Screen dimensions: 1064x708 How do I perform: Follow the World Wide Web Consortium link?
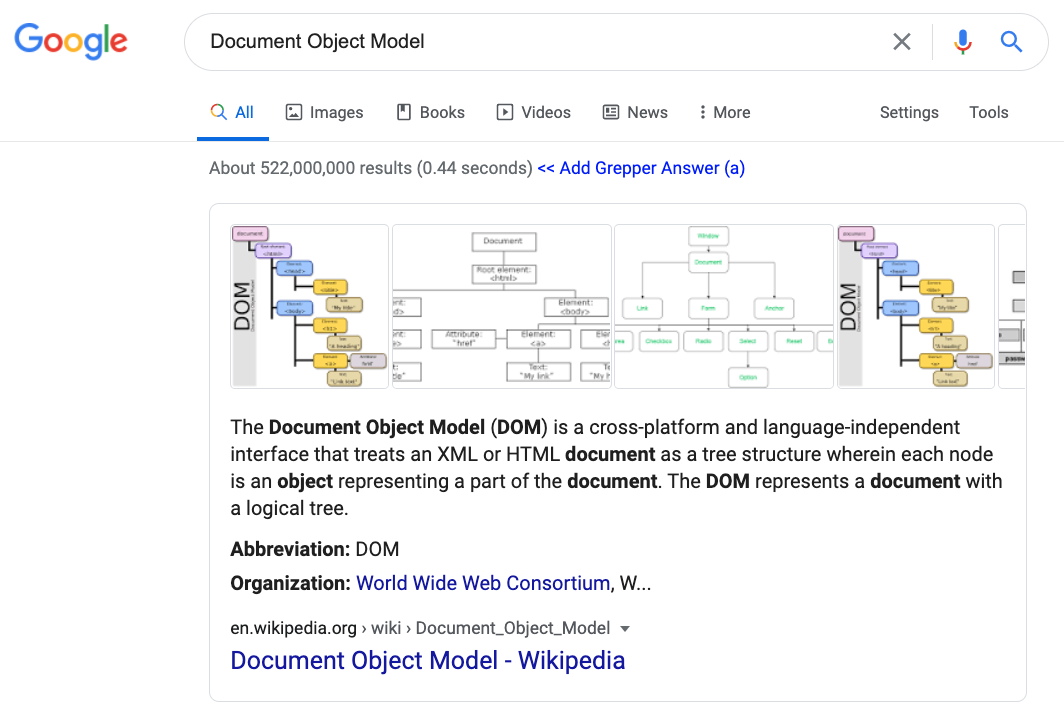(x=483, y=583)
